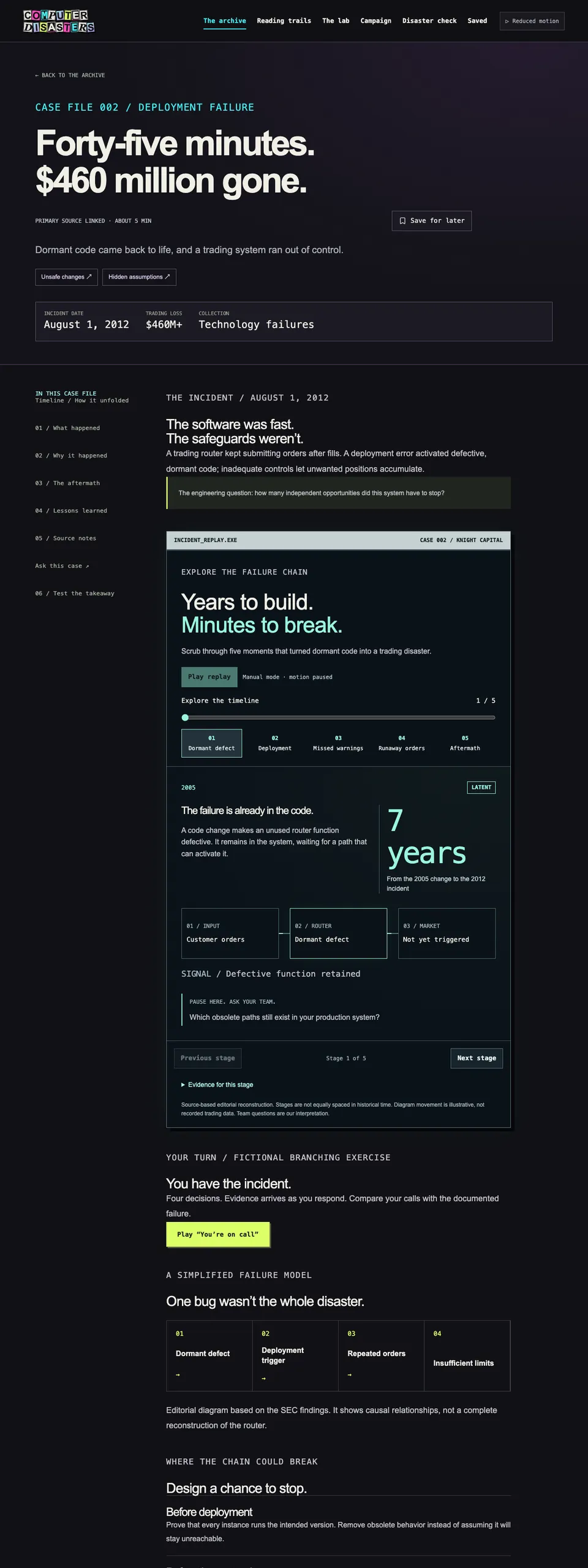Image resolution: width=588 pixels, height=1568 pixels.
Task: Toggle the Reduced motion button
Action: coord(532,21)
